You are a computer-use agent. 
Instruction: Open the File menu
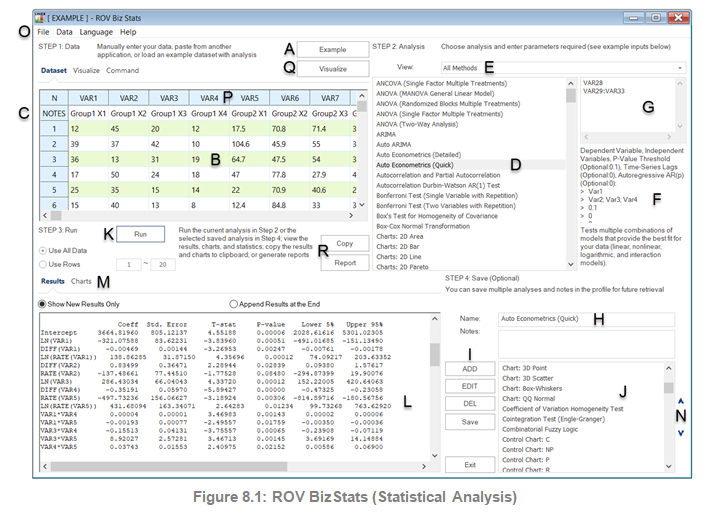pos(44,32)
